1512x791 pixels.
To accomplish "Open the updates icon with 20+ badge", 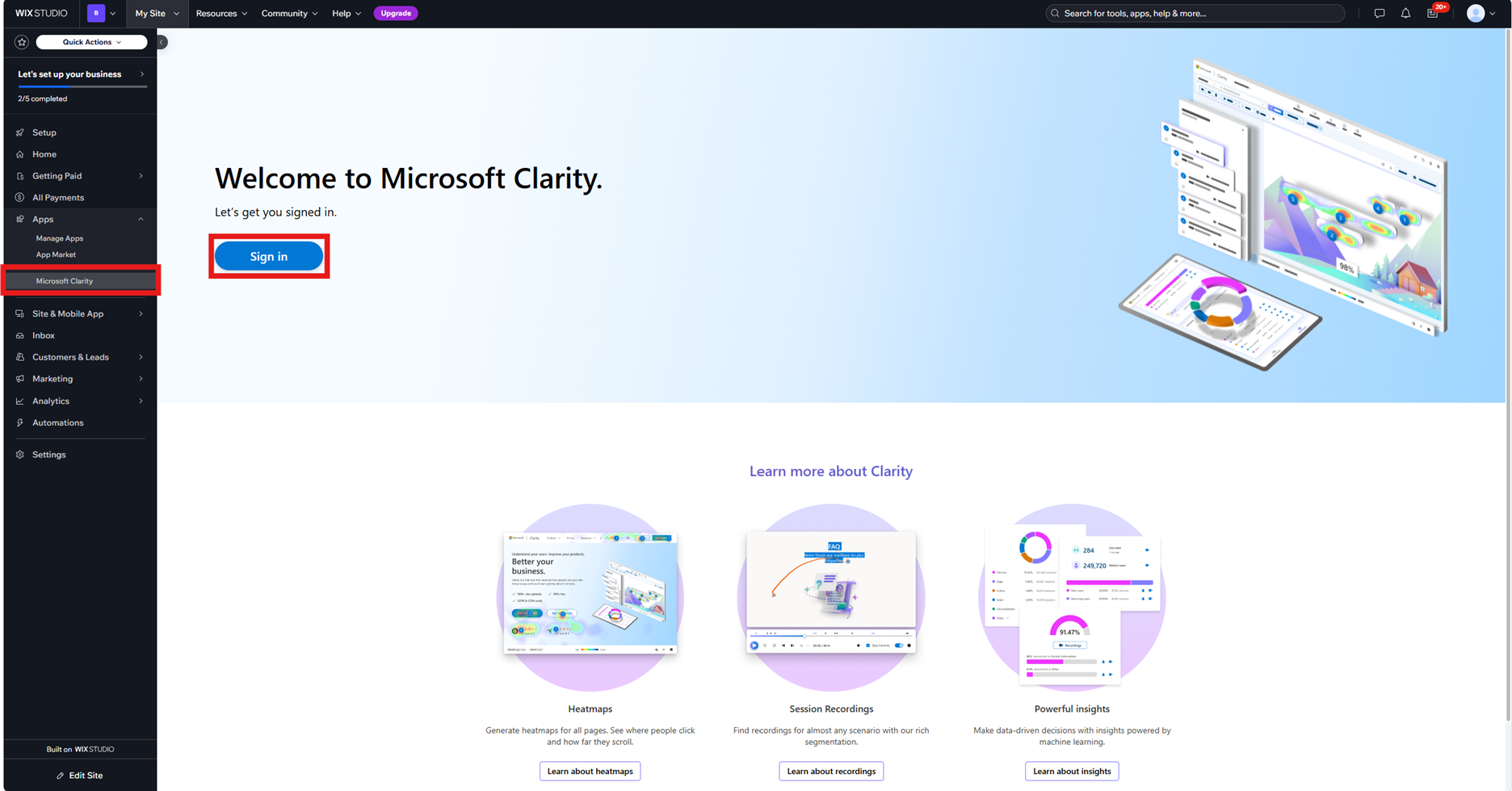I will [x=1434, y=12].
